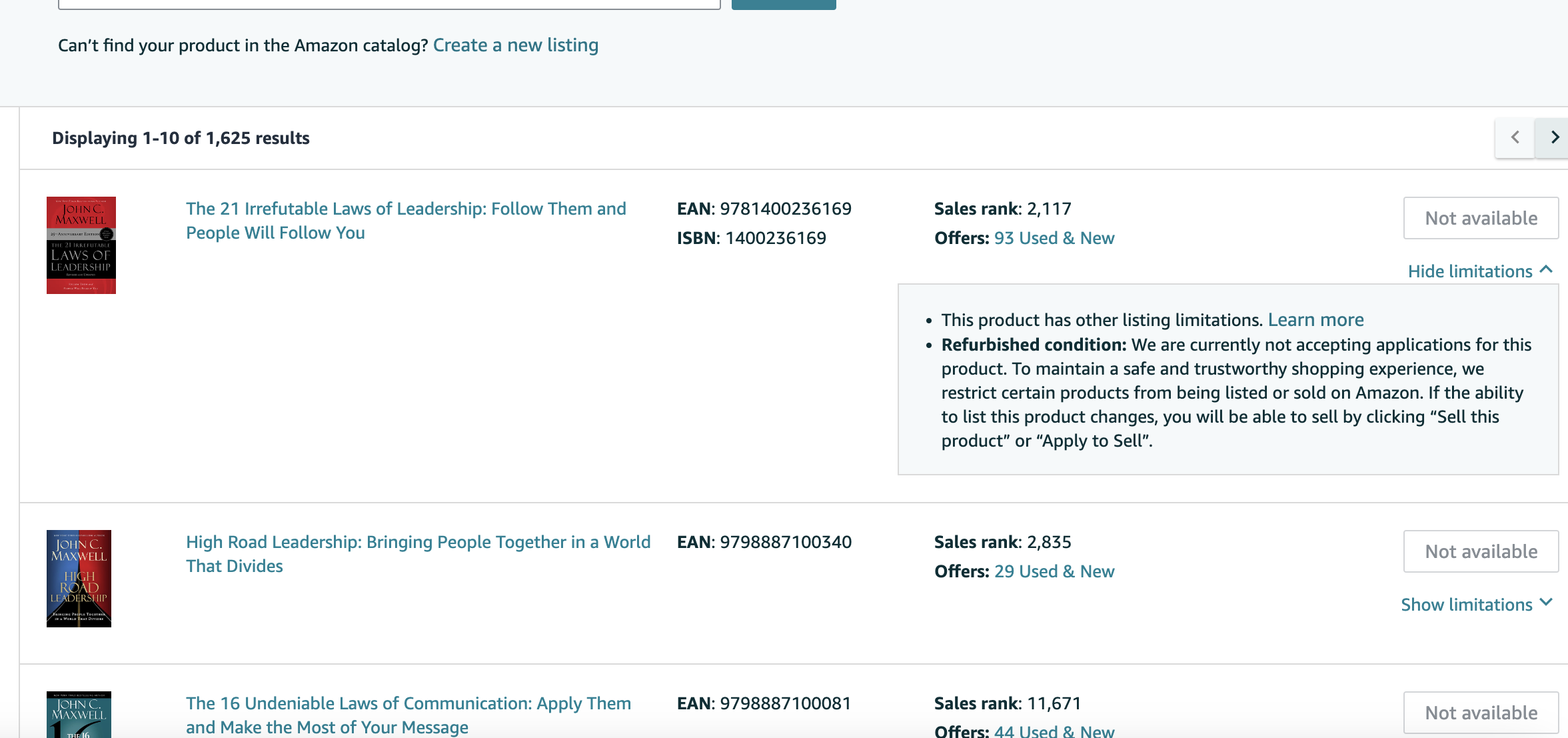Open The 21 Irrefutable Laws of Leadership title
The width and height of the screenshot is (1568, 738).
coord(406,221)
